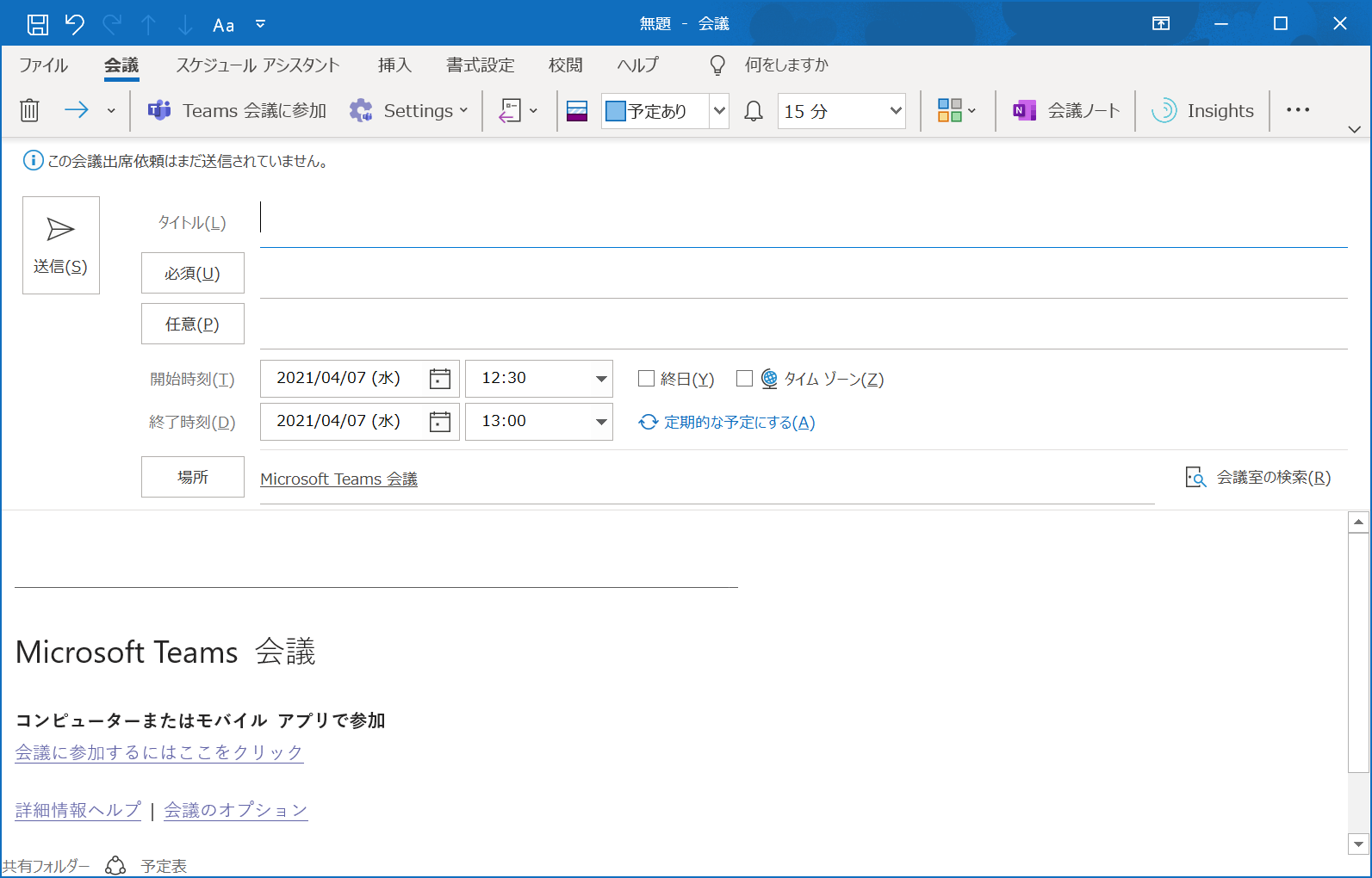Viewport: 1372px width, 878px height.
Task: Expand the forward arrow dropdown
Action: 111,110
